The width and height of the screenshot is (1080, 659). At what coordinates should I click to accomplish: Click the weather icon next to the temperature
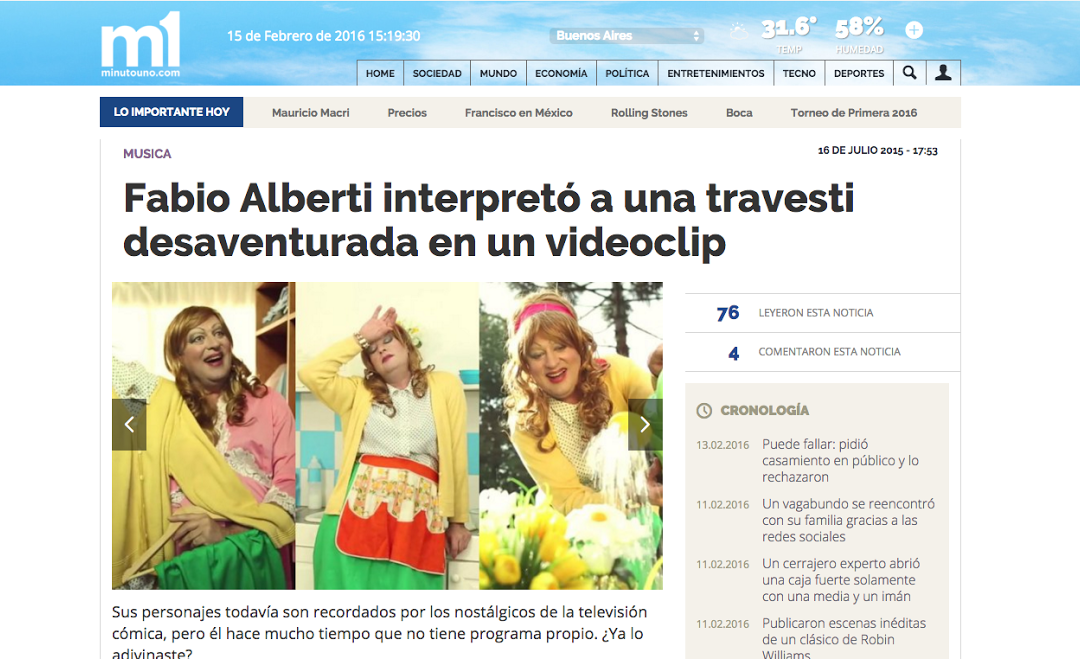tap(737, 30)
